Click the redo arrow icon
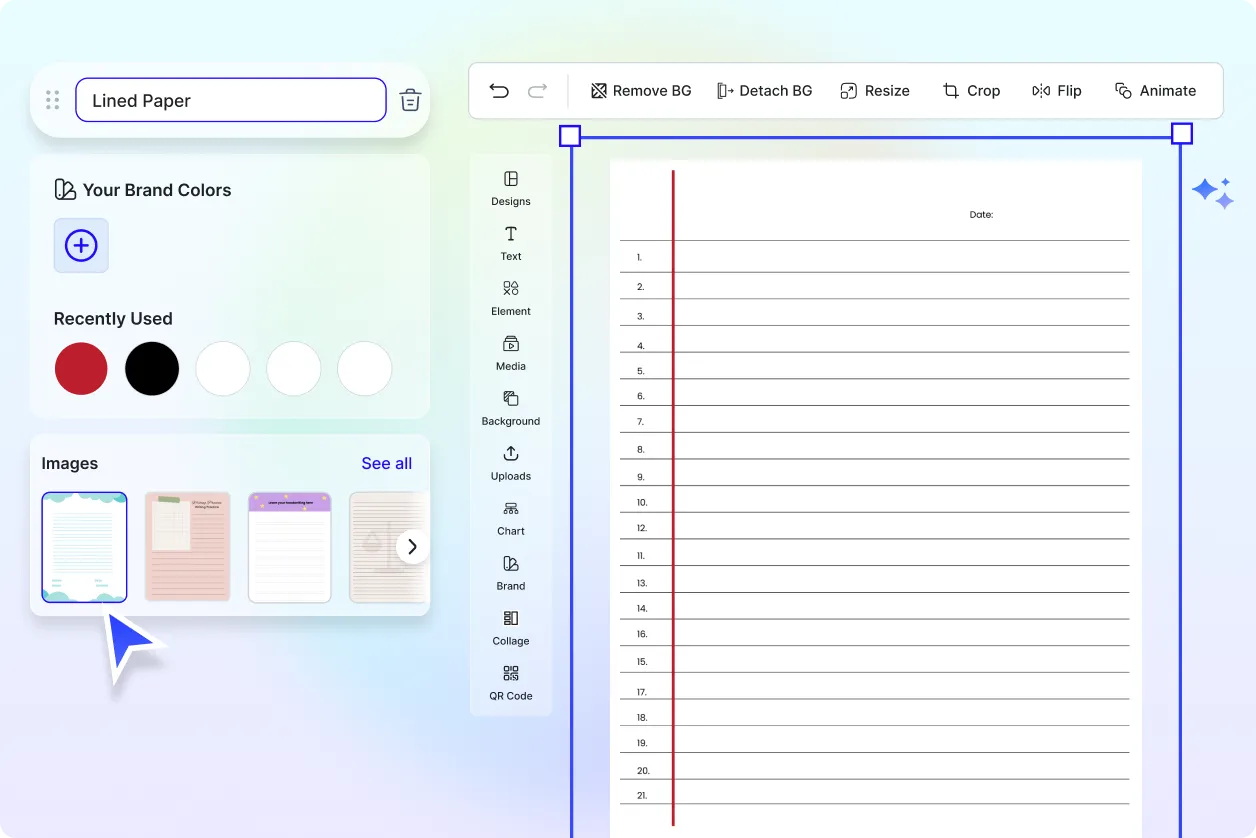 (x=538, y=91)
